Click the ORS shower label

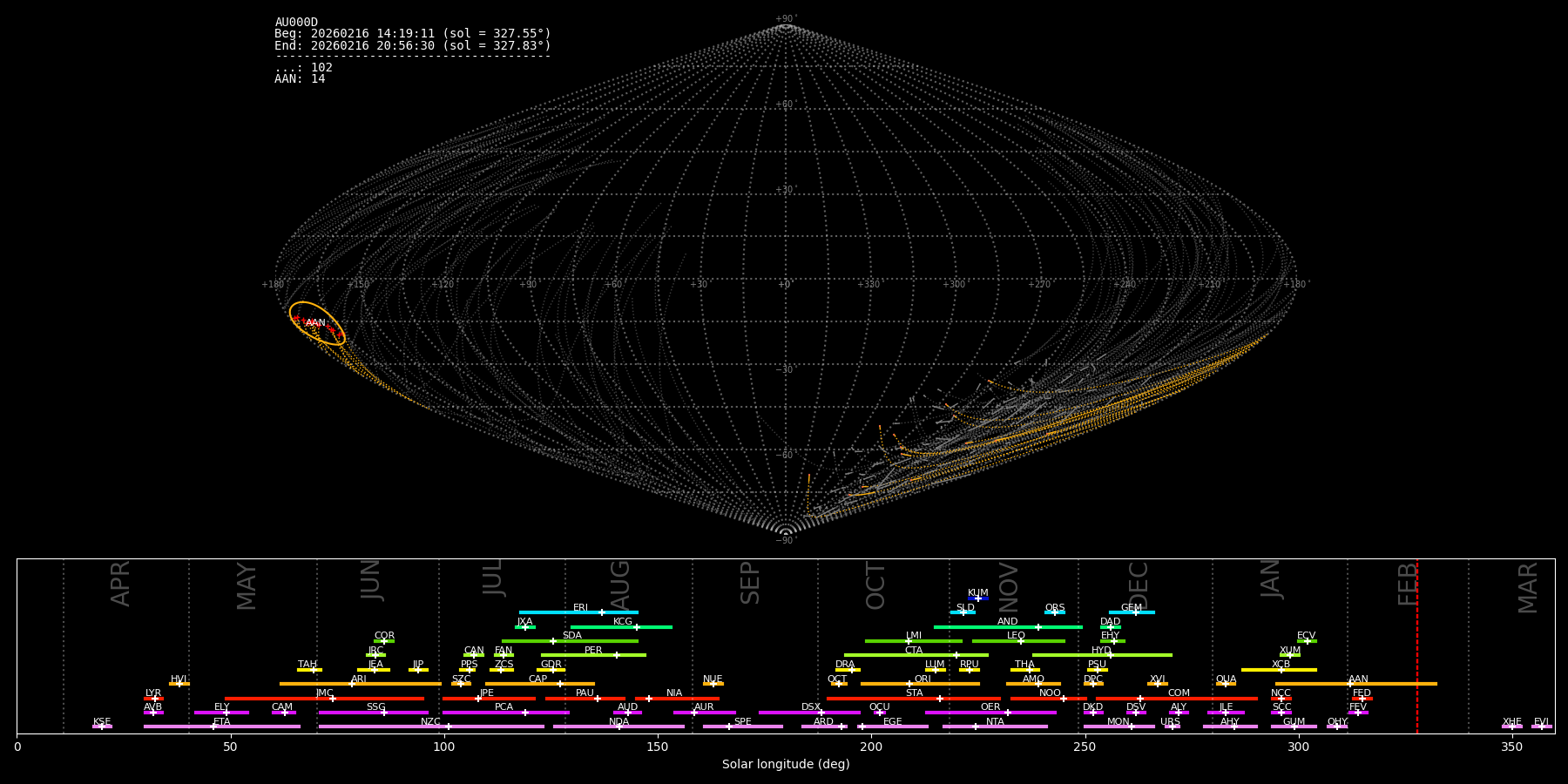coord(1055,608)
